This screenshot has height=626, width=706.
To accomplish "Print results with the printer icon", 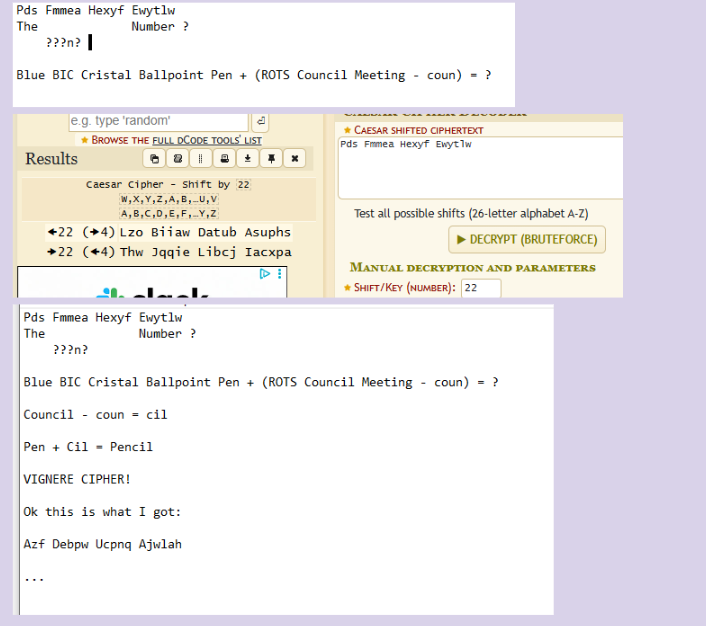I will tap(224, 159).
